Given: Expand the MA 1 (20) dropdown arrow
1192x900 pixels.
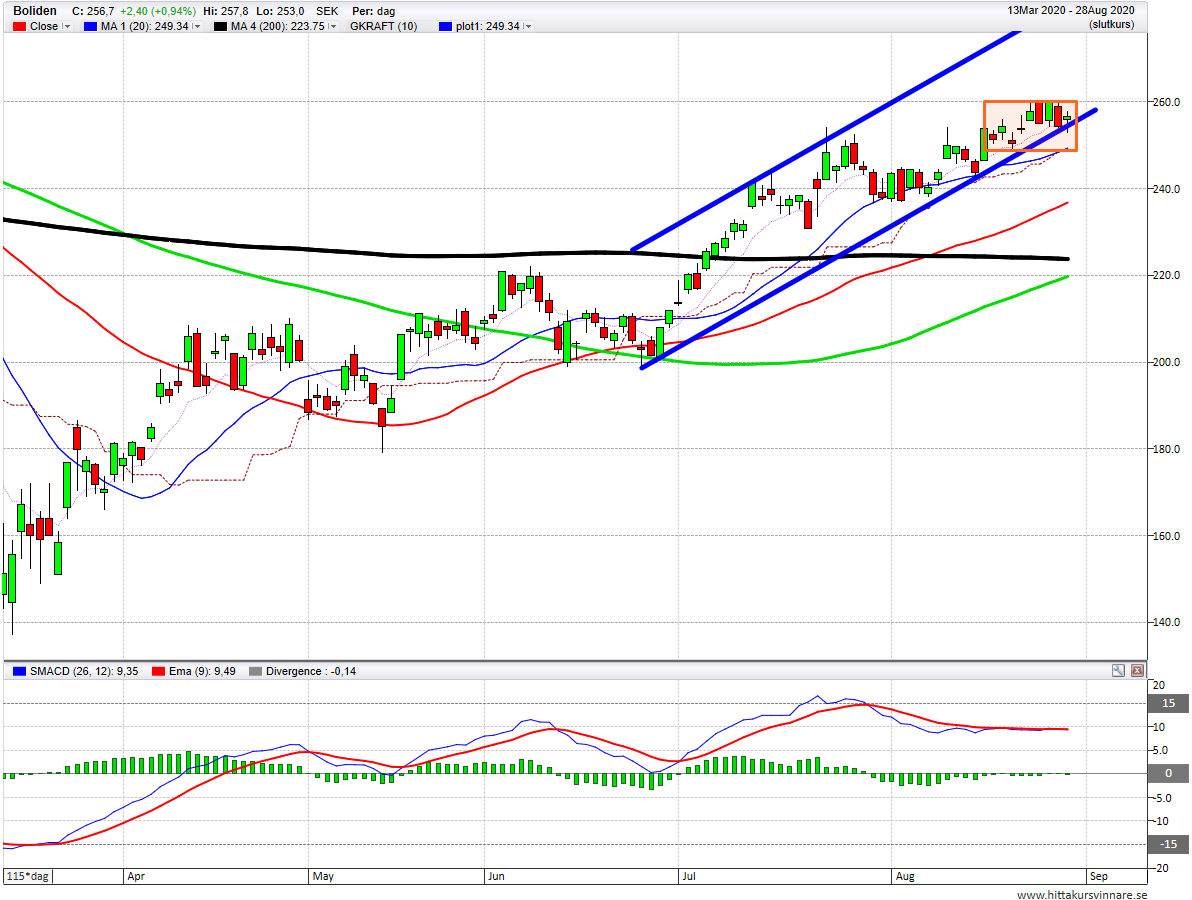Looking at the screenshot, I should [196, 27].
